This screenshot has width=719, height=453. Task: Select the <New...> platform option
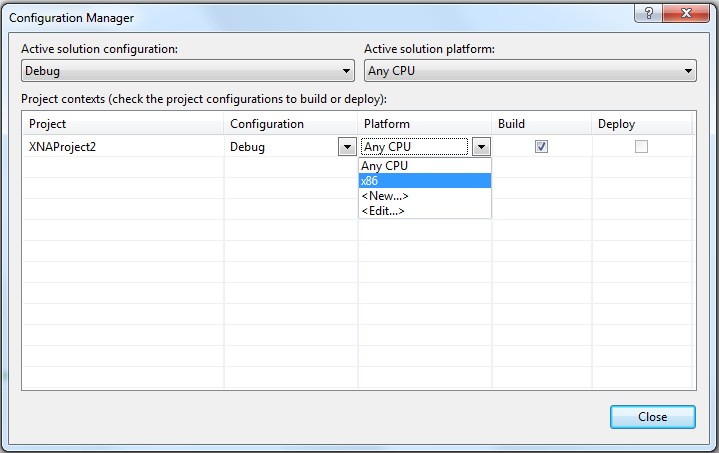425,196
